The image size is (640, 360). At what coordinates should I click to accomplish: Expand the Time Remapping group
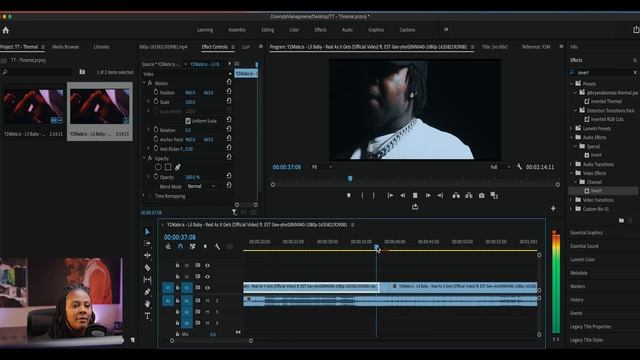144,196
